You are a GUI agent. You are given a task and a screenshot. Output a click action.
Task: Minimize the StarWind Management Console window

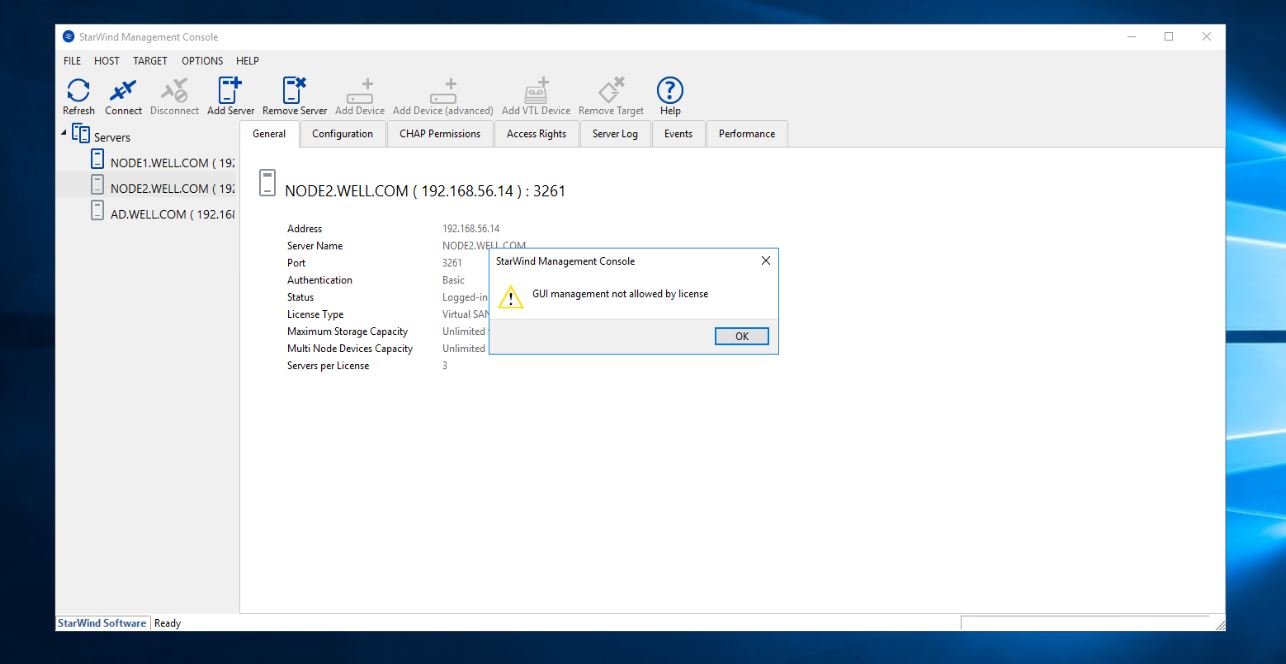(x=1131, y=37)
